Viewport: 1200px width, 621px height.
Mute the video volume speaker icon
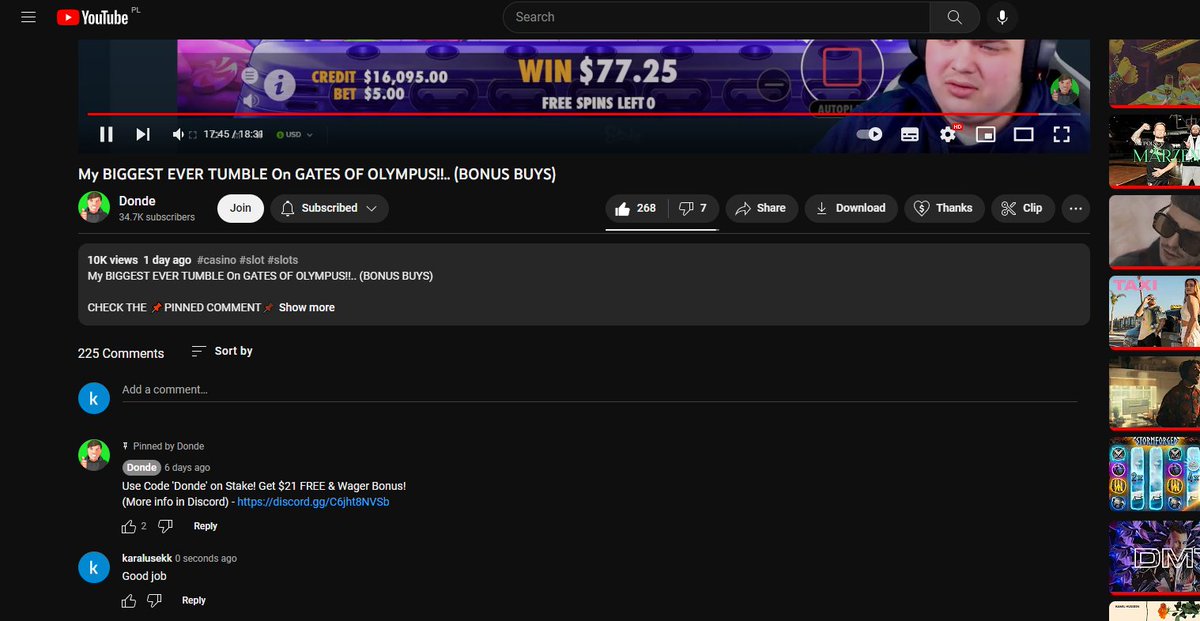(x=179, y=134)
